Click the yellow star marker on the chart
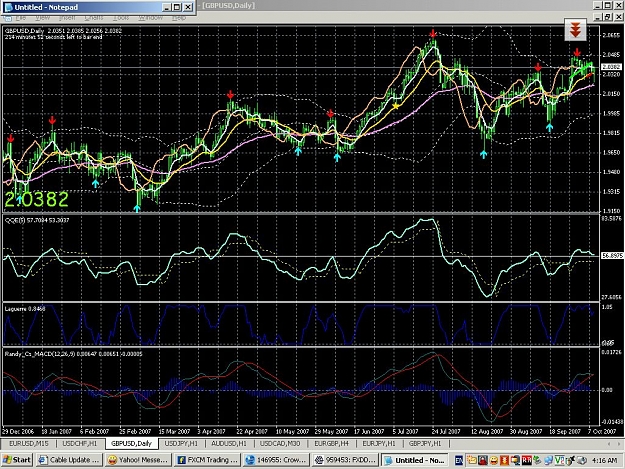 (x=395, y=106)
